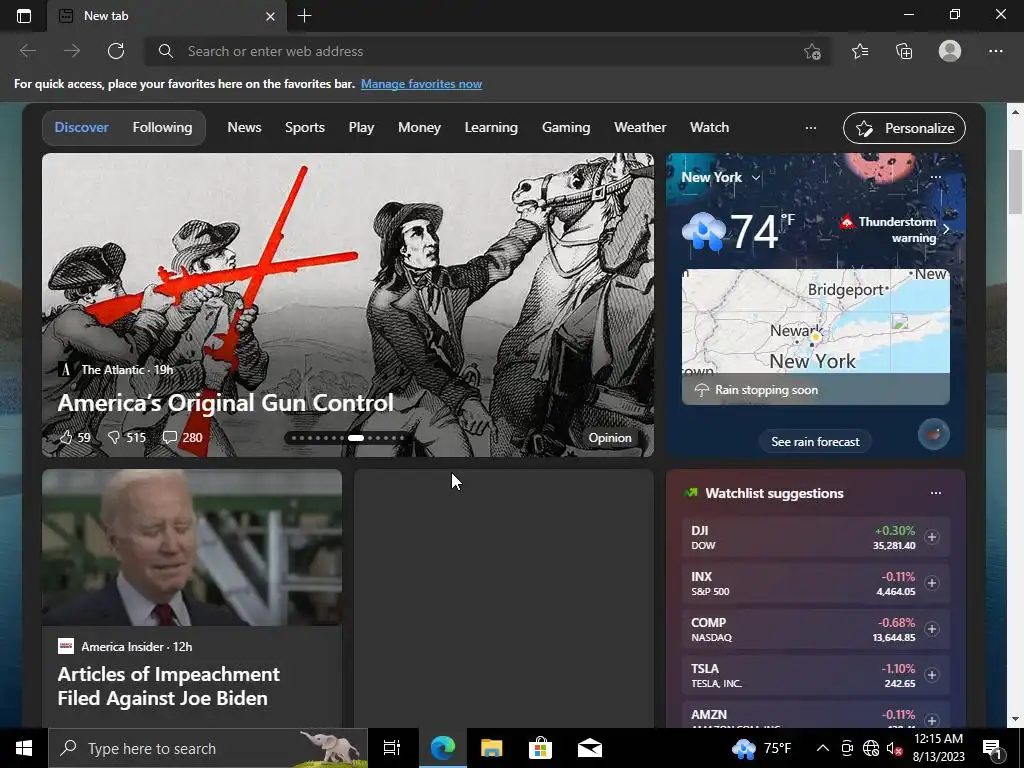
Task: Open the DJI DOW stock row
Action: click(x=816, y=537)
